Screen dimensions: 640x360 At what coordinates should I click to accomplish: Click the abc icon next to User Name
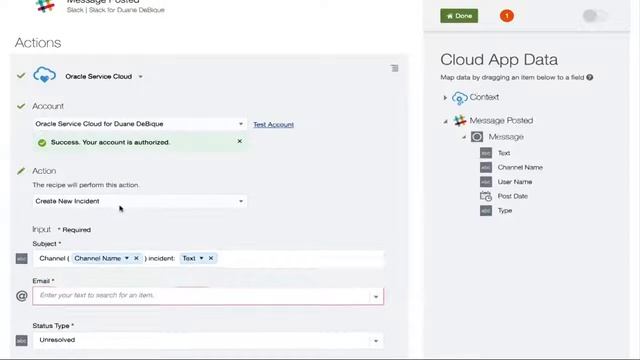point(486,182)
